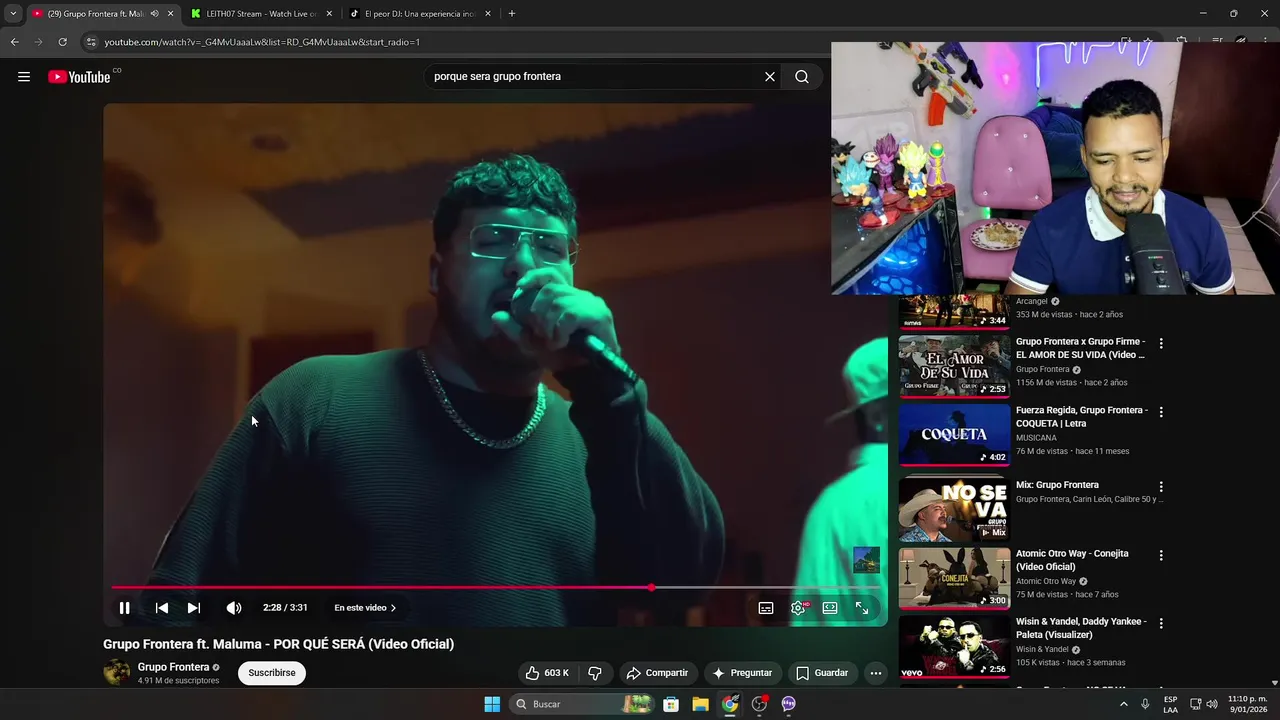Clear the search box with X
This screenshot has height=720, width=1280.
[x=770, y=77]
